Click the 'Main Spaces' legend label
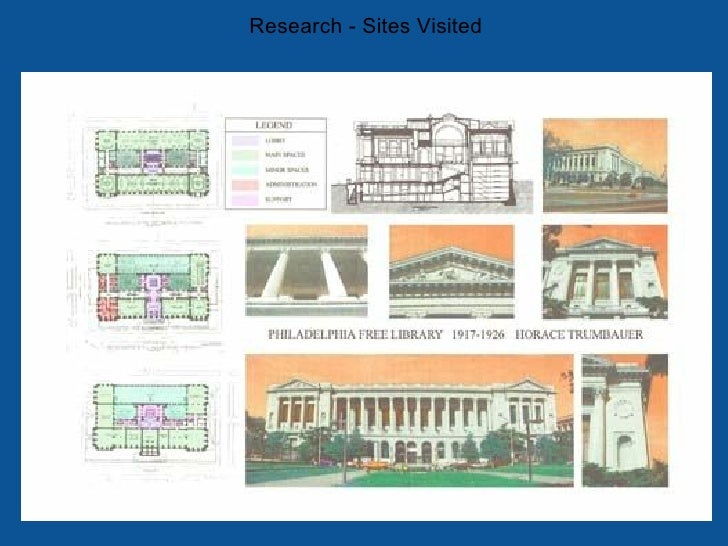 [x=285, y=155]
